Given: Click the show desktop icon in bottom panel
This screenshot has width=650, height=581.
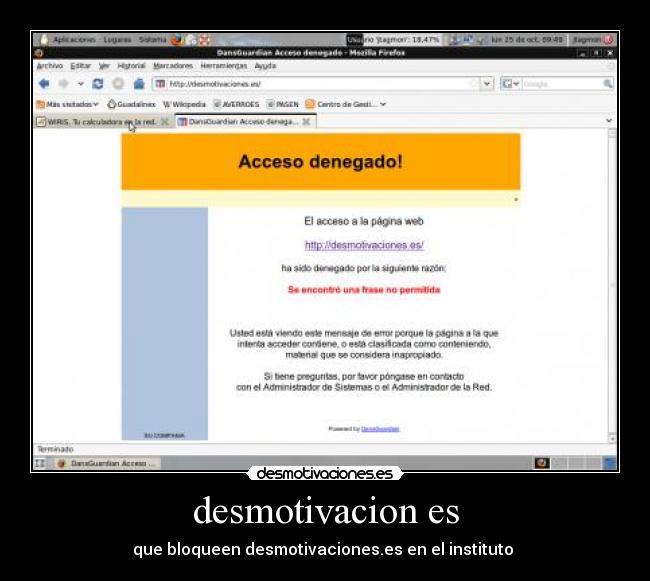Looking at the screenshot, I should 40,463.
